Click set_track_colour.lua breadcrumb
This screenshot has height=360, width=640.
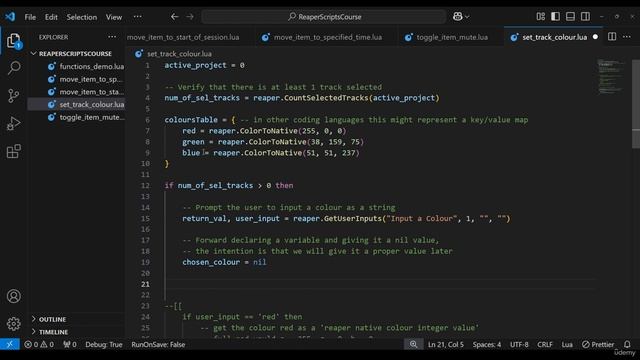pos(179,53)
